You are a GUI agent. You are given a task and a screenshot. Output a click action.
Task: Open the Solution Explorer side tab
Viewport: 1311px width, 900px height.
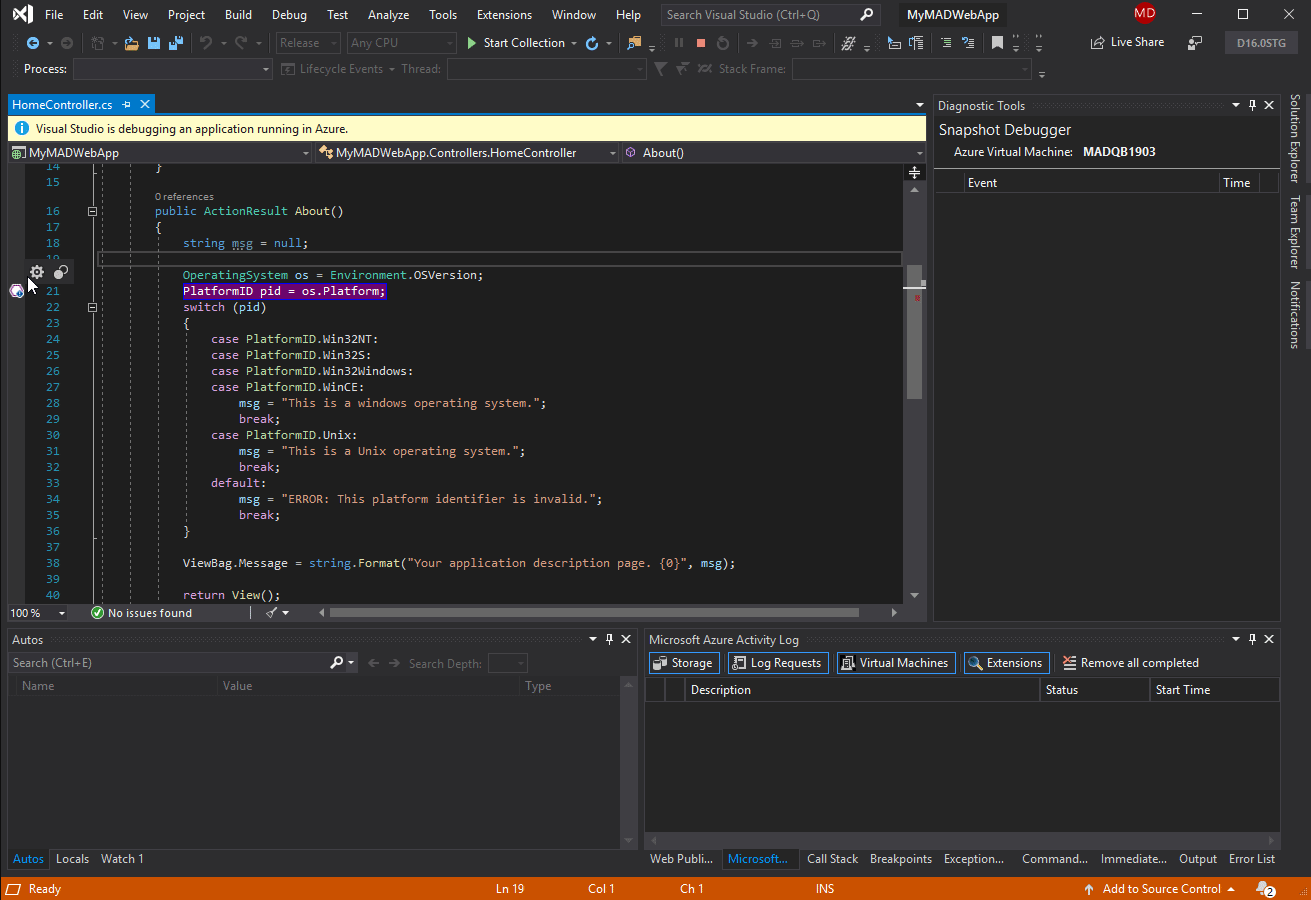pos(1294,138)
